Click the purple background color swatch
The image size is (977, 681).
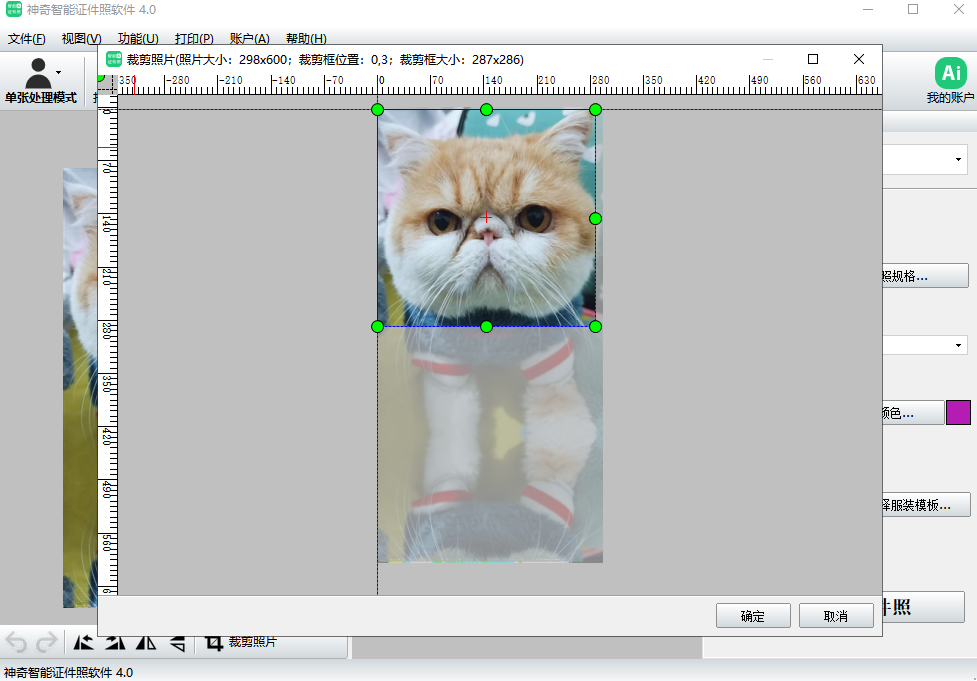point(958,413)
